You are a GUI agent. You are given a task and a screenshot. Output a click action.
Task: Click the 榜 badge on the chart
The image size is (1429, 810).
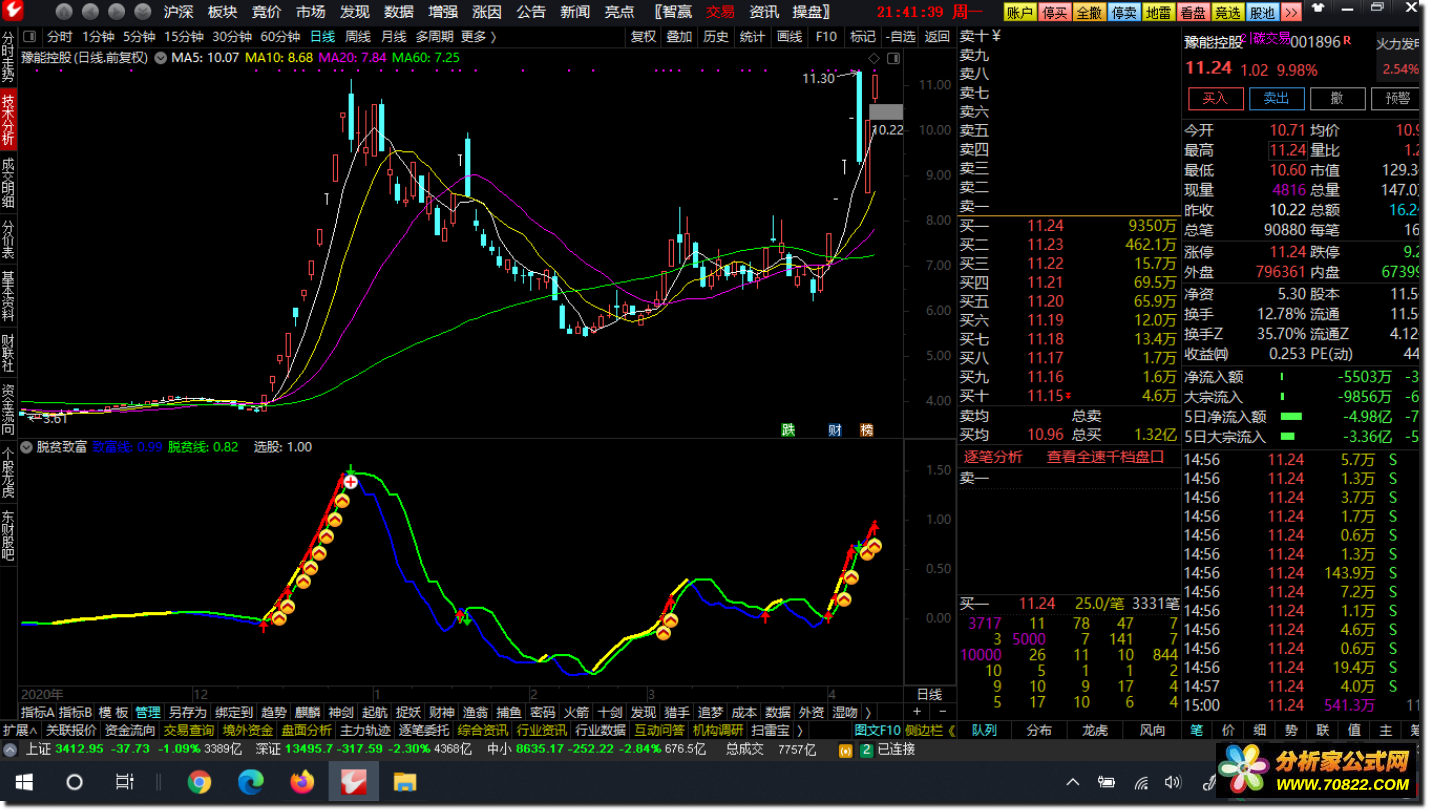pos(866,430)
